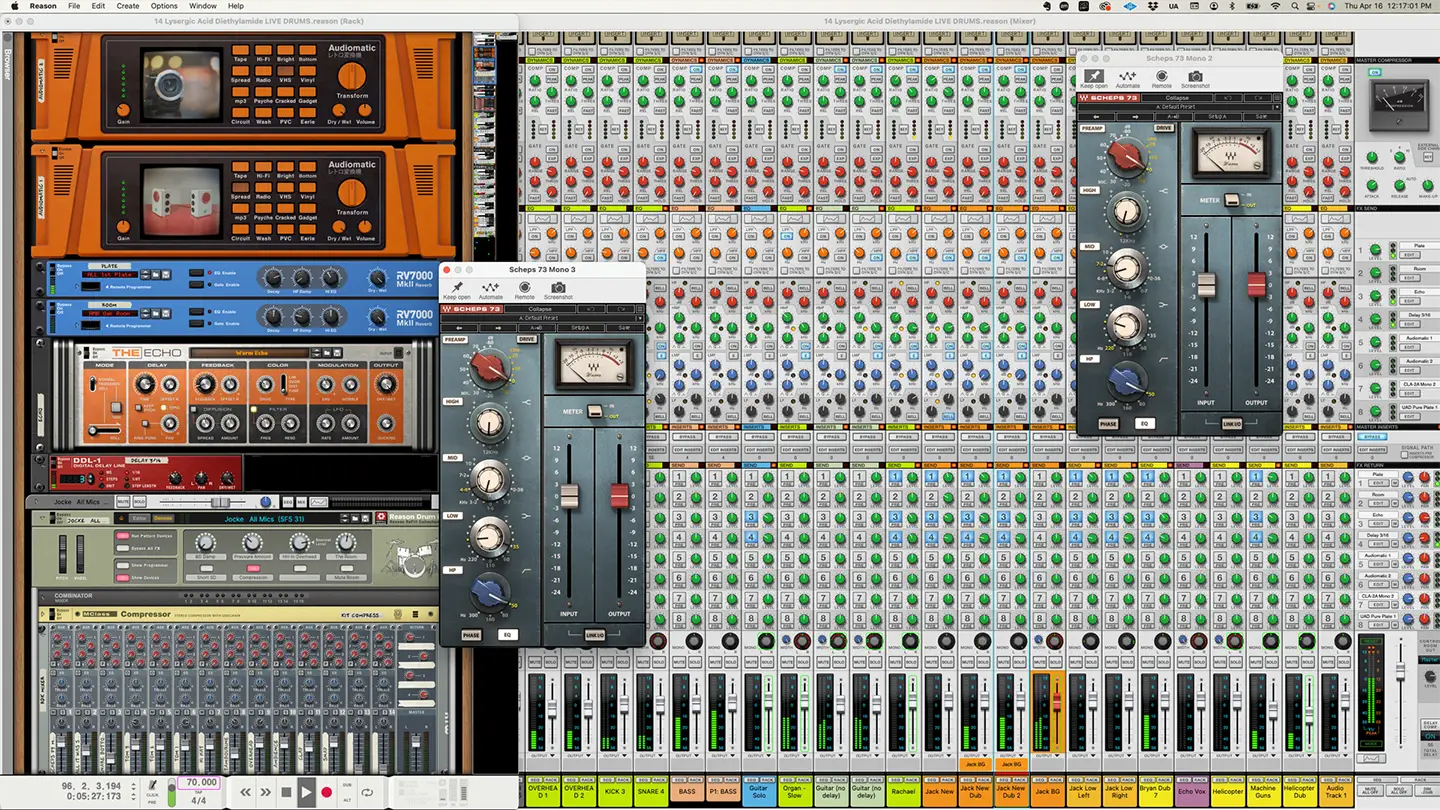The image size is (1440, 810).
Task: Click the red record button
Action: pos(326,792)
